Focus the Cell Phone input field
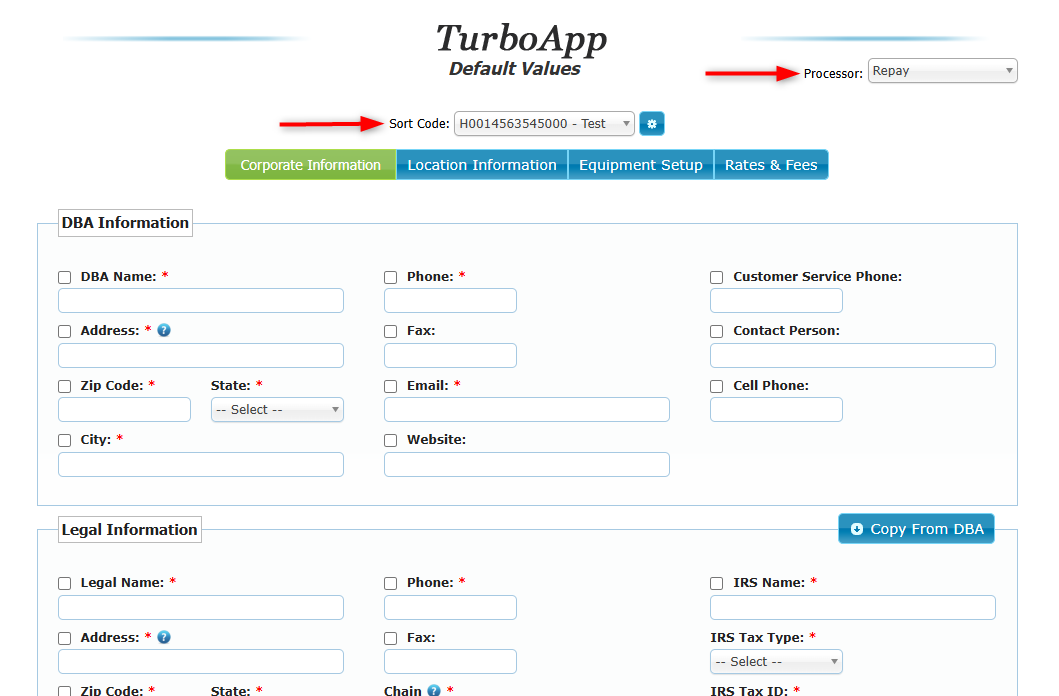The height and width of the screenshot is (696, 1059). [x=776, y=410]
